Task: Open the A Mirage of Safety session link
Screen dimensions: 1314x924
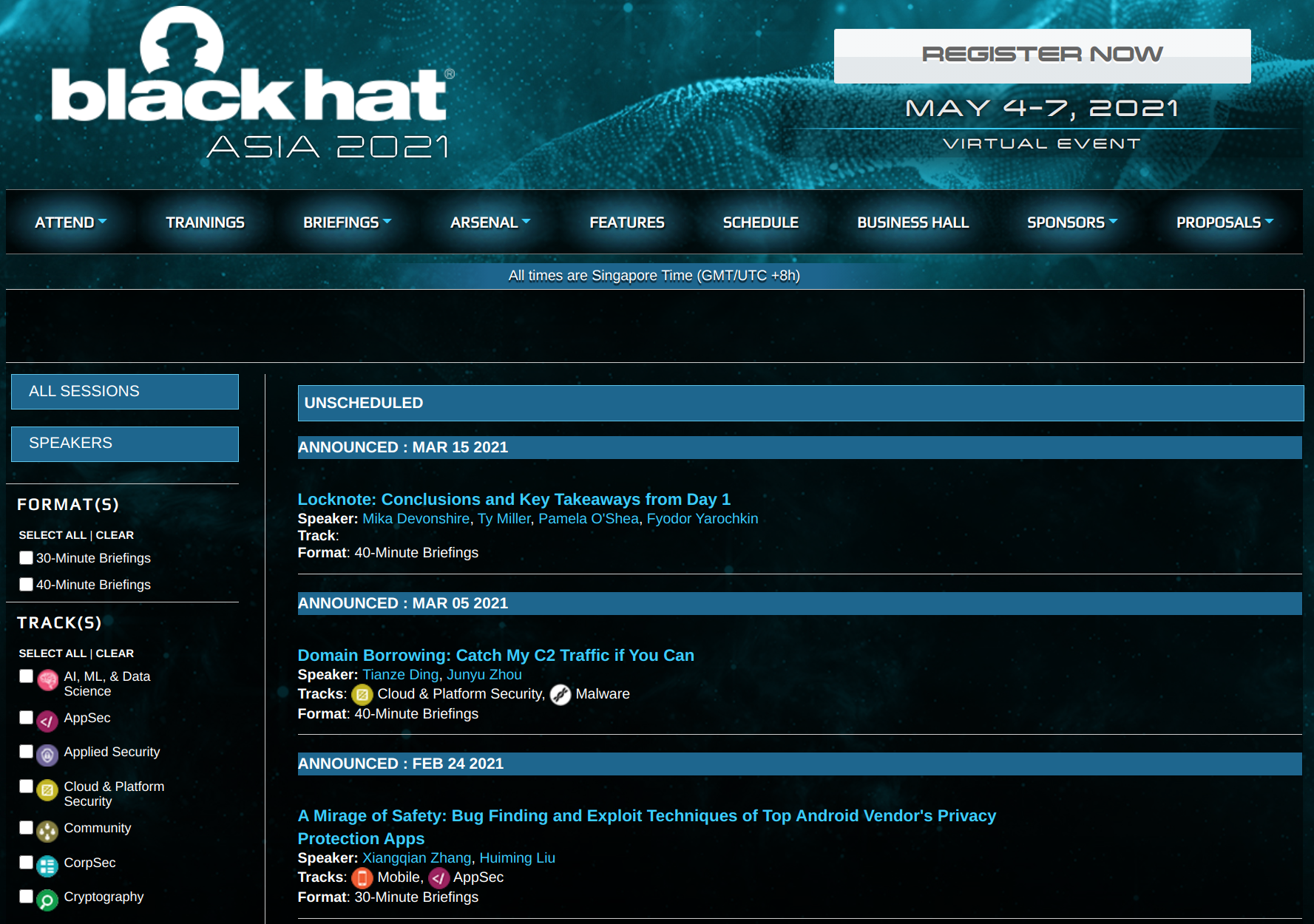Action: [x=647, y=827]
